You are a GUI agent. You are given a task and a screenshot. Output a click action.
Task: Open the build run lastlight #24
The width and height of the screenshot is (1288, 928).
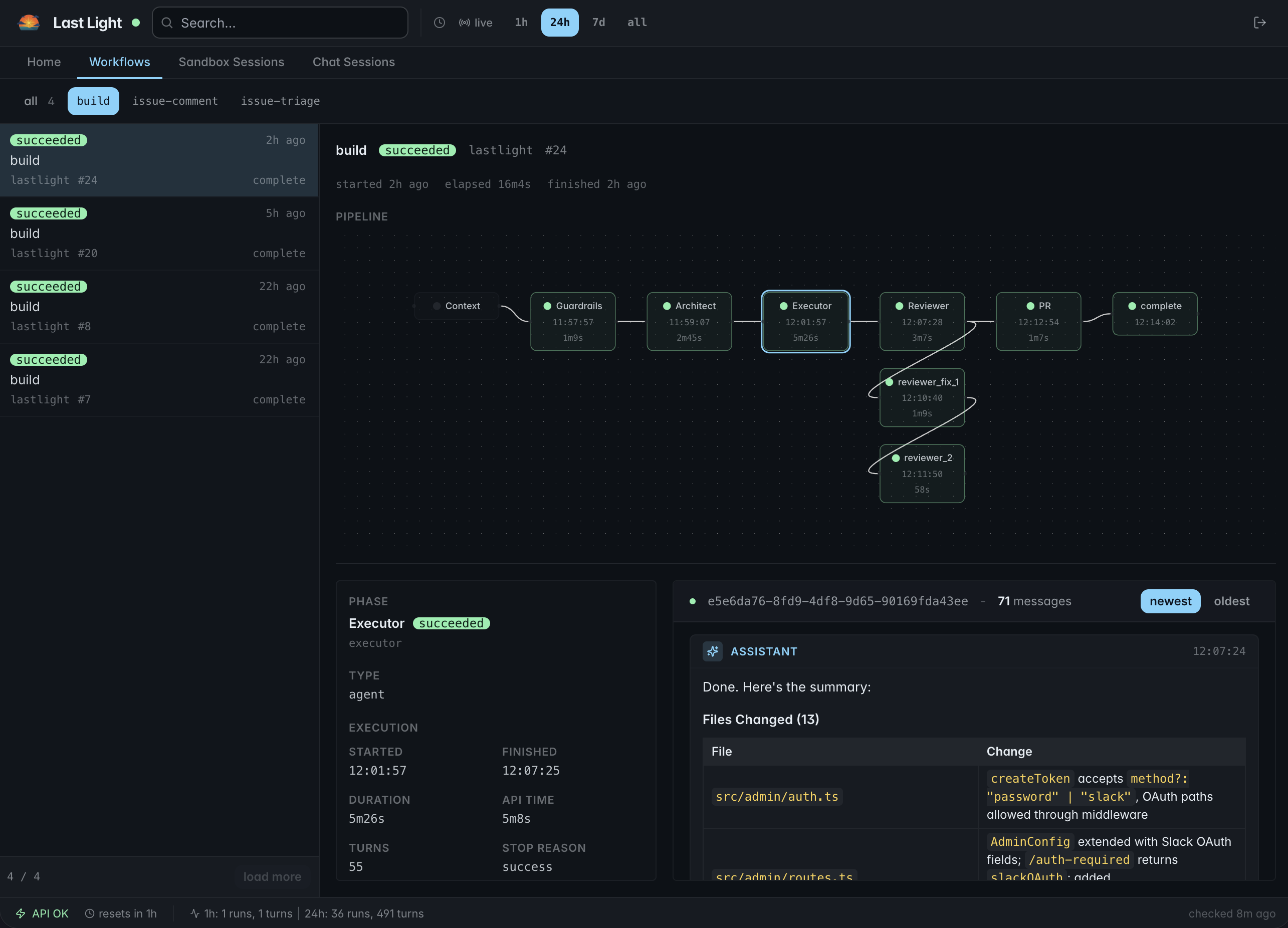[159, 160]
